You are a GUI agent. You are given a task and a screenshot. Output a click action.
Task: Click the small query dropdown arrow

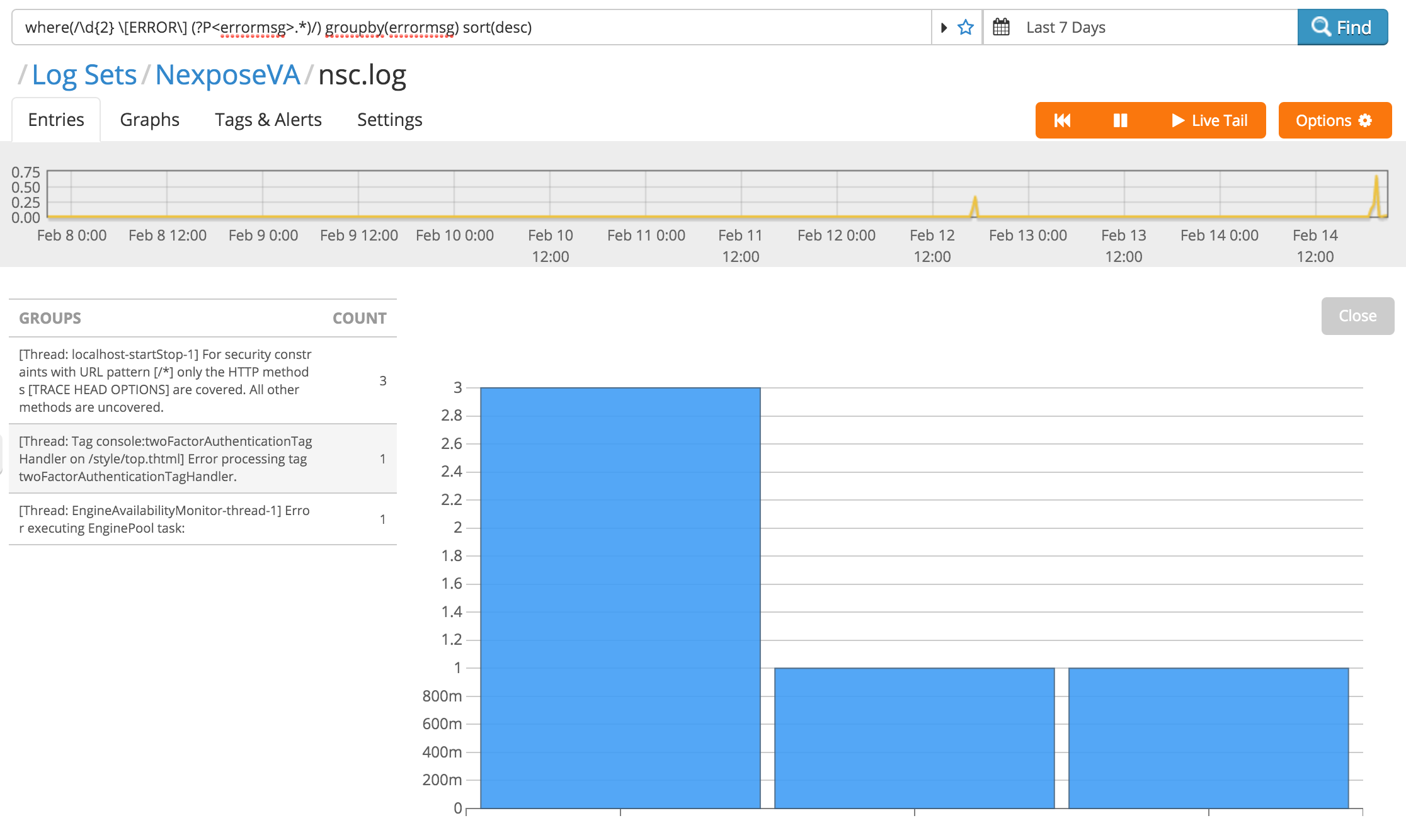pyautogui.click(x=944, y=28)
